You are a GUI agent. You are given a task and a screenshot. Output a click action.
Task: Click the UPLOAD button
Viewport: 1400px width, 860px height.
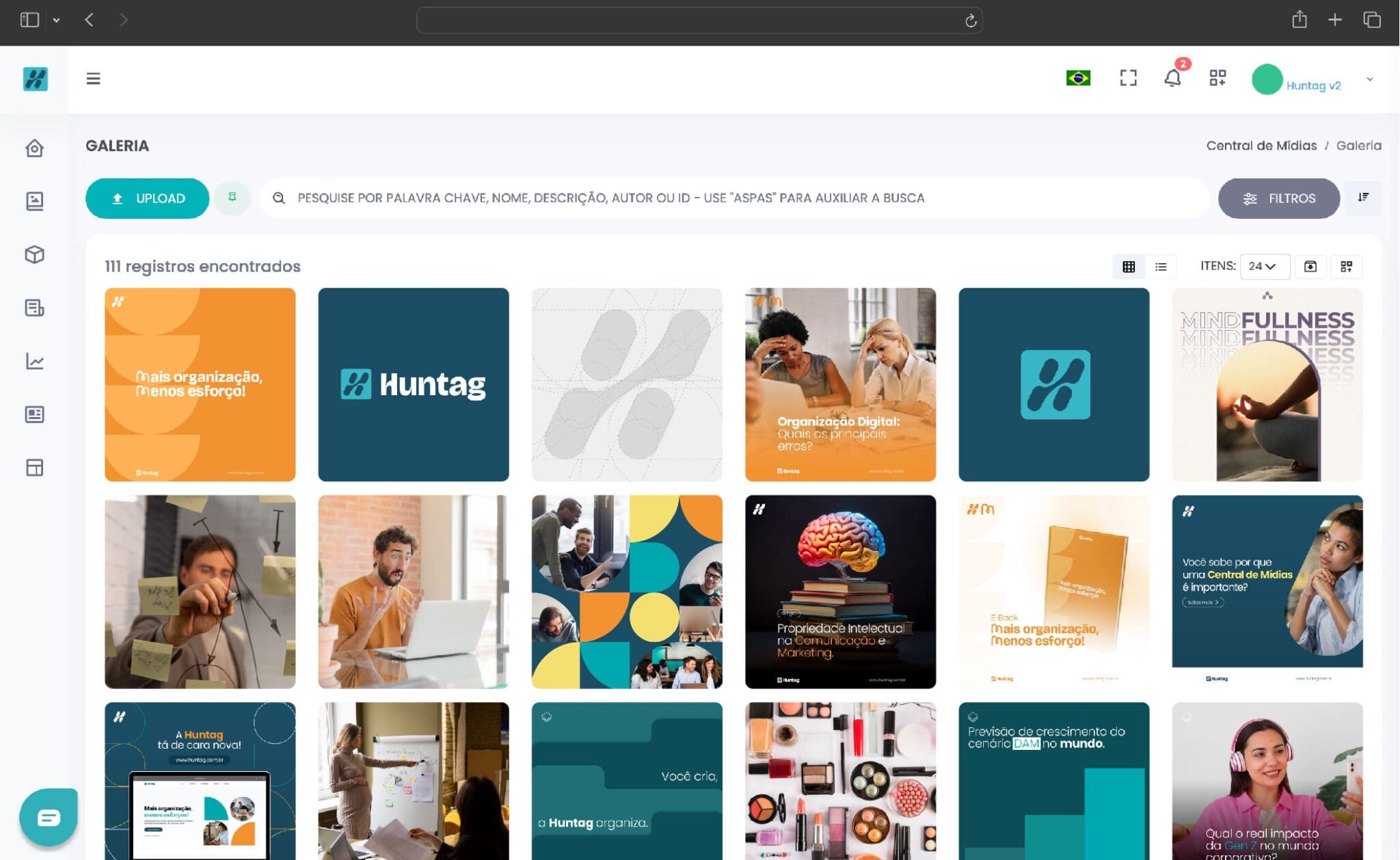[147, 198]
